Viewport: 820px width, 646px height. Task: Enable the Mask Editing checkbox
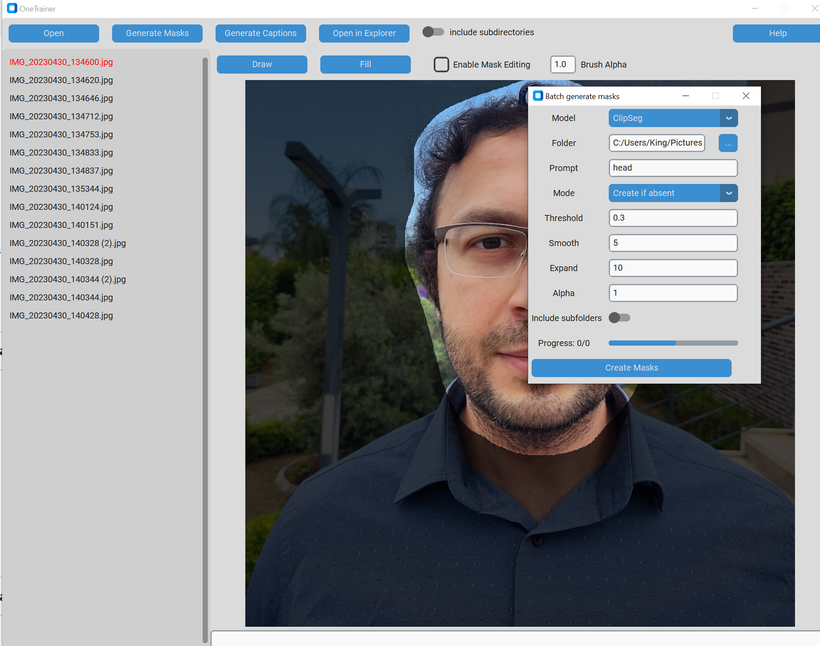pos(440,64)
